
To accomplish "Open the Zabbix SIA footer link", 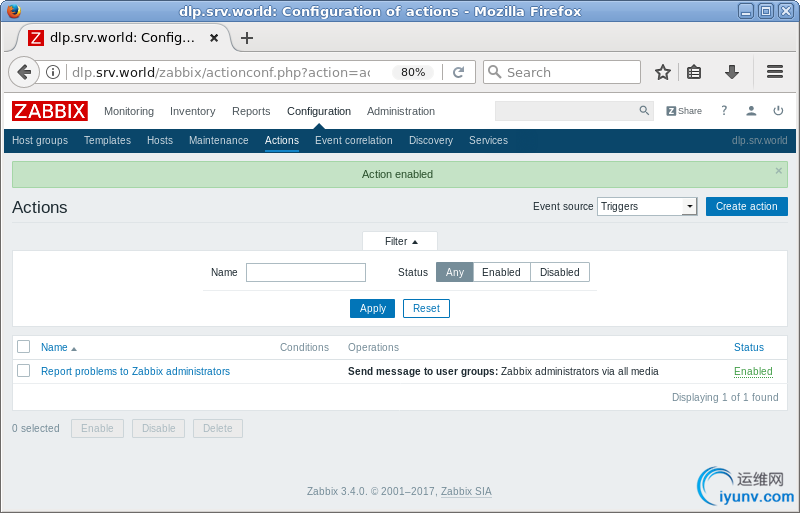I will click(x=466, y=491).
